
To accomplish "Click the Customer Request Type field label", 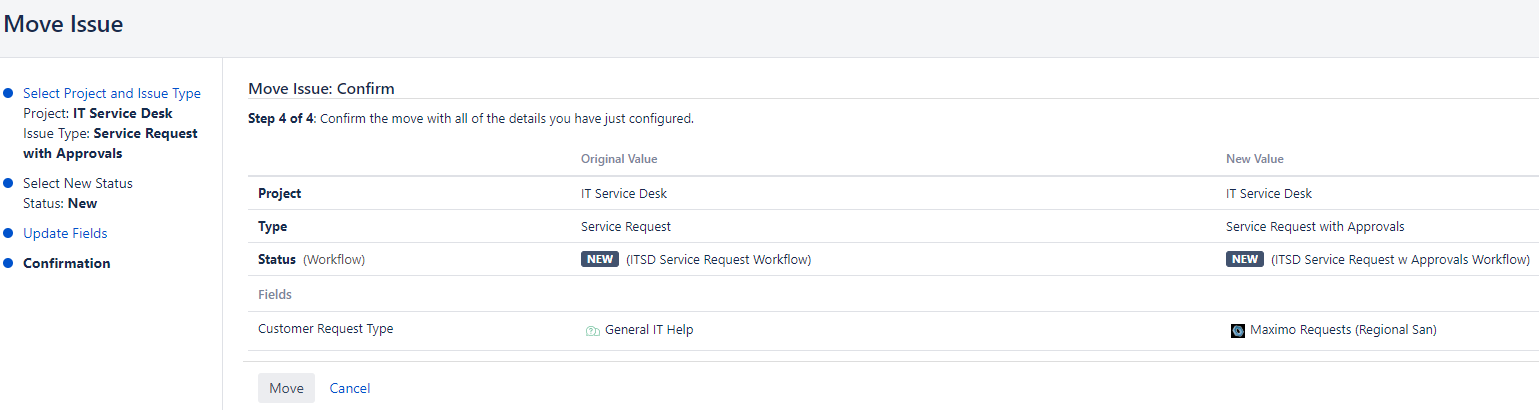I will pyautogui.click(x=325, y=329).
